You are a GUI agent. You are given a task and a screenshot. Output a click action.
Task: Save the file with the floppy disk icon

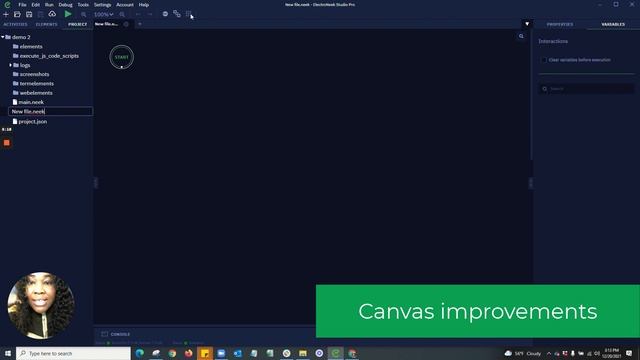[x=29, y=14]
